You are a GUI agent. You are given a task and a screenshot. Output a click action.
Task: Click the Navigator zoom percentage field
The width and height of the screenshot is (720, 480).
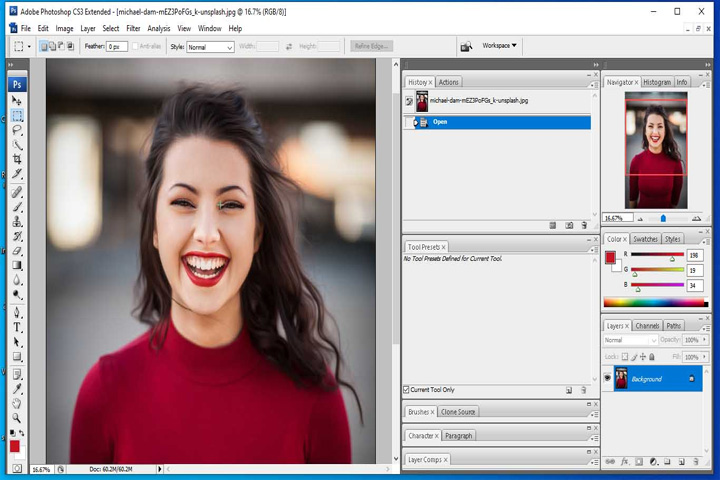coord(618,218)
